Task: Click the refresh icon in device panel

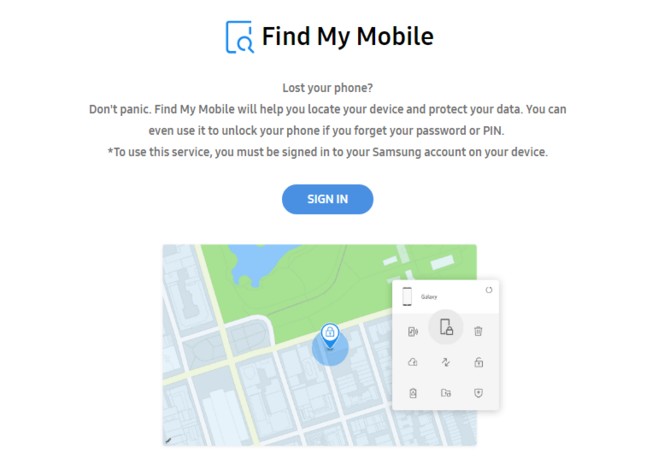Action: (489, 290)
